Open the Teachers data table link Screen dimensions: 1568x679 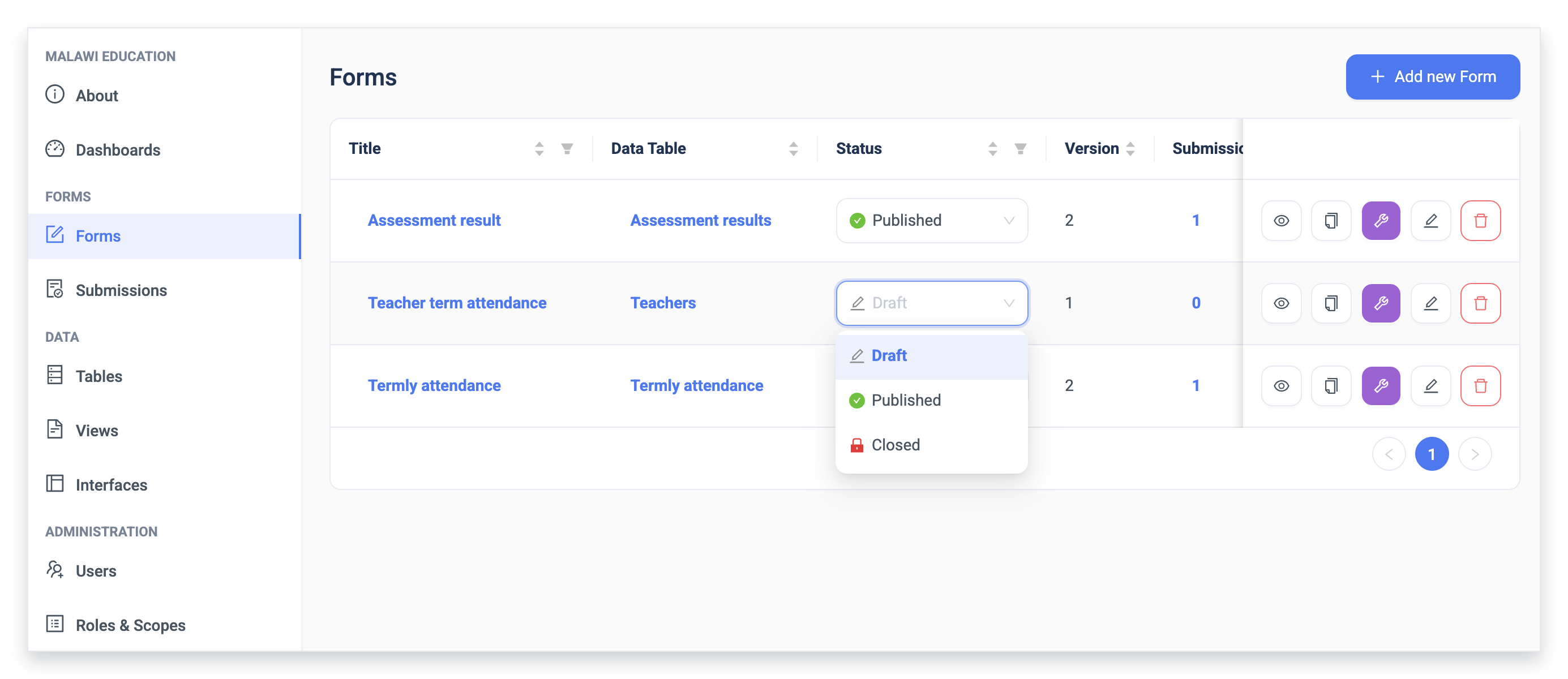coord(663,303)
